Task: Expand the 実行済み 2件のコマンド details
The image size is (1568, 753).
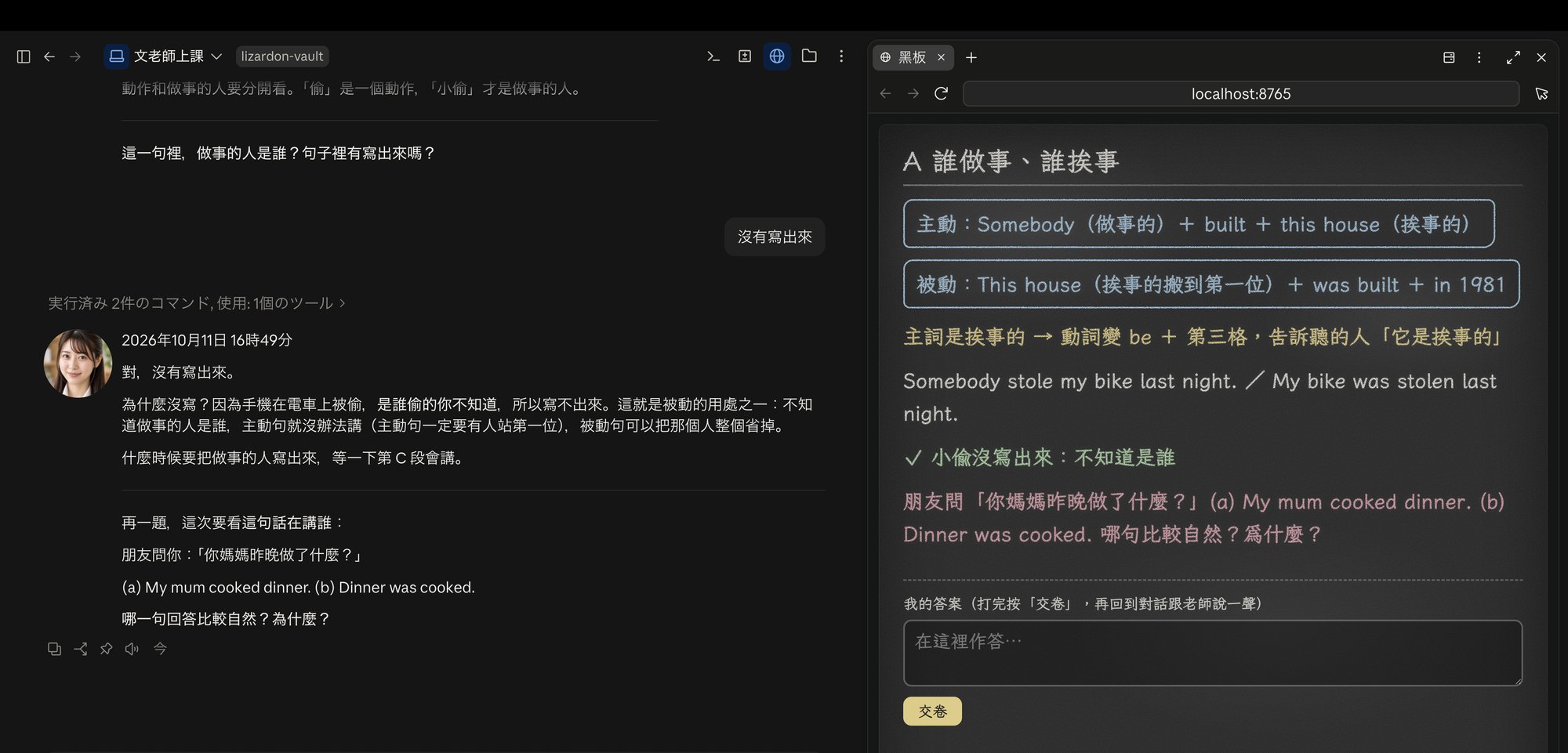Action: [x=197, y=303]
